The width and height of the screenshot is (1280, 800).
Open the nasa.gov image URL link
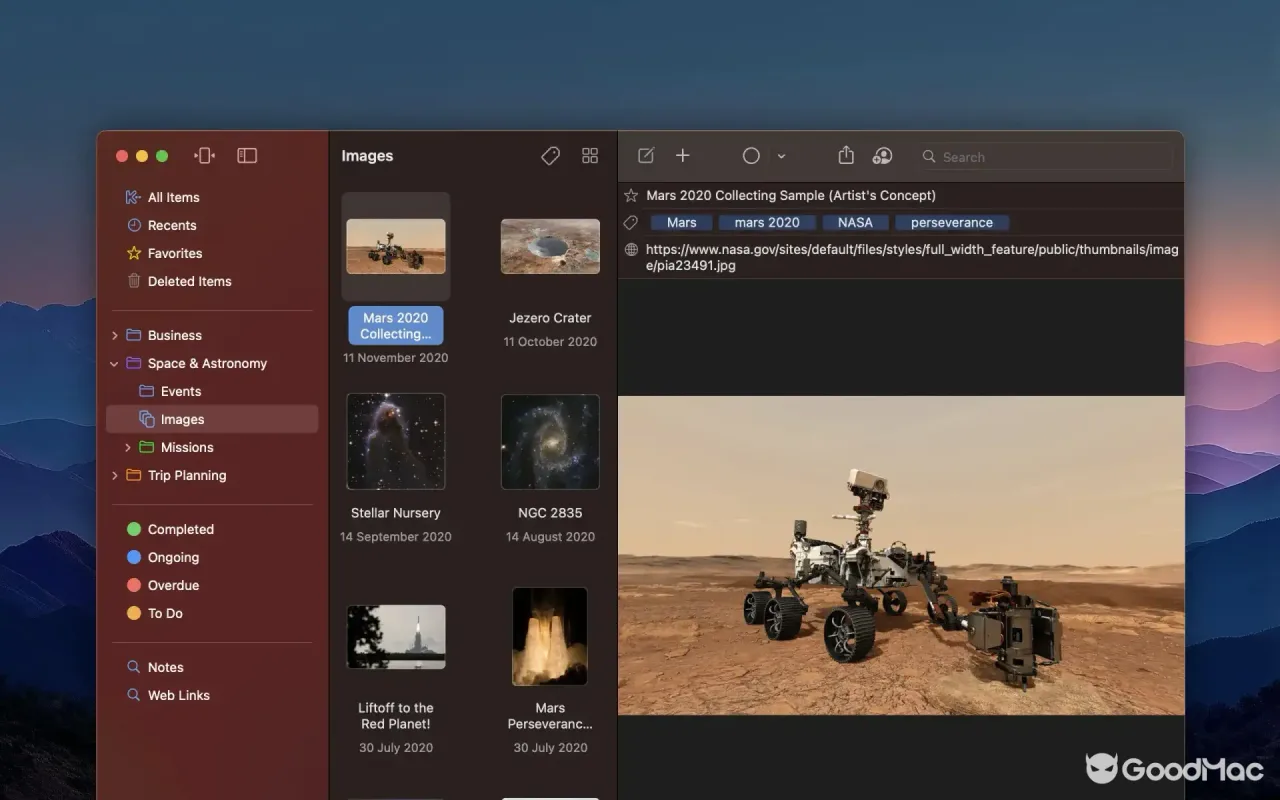click(x=912, y=258)
